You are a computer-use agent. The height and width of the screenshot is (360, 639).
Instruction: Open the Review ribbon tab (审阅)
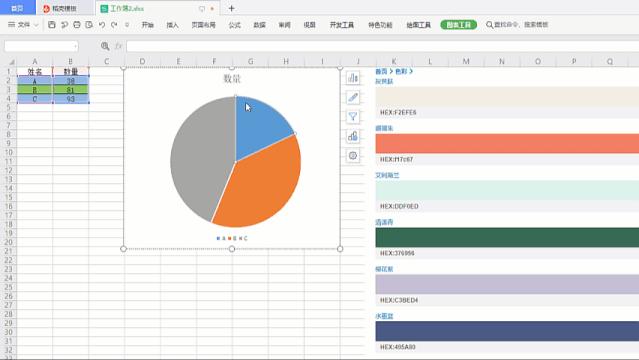[284, 25]
